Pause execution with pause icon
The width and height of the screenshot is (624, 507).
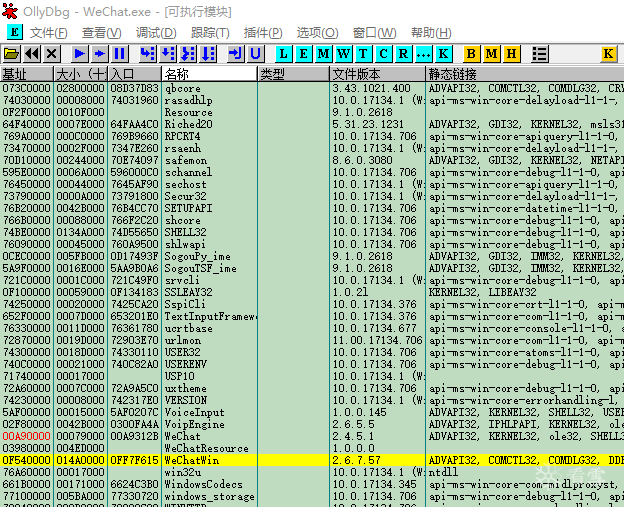pos(119,54)
